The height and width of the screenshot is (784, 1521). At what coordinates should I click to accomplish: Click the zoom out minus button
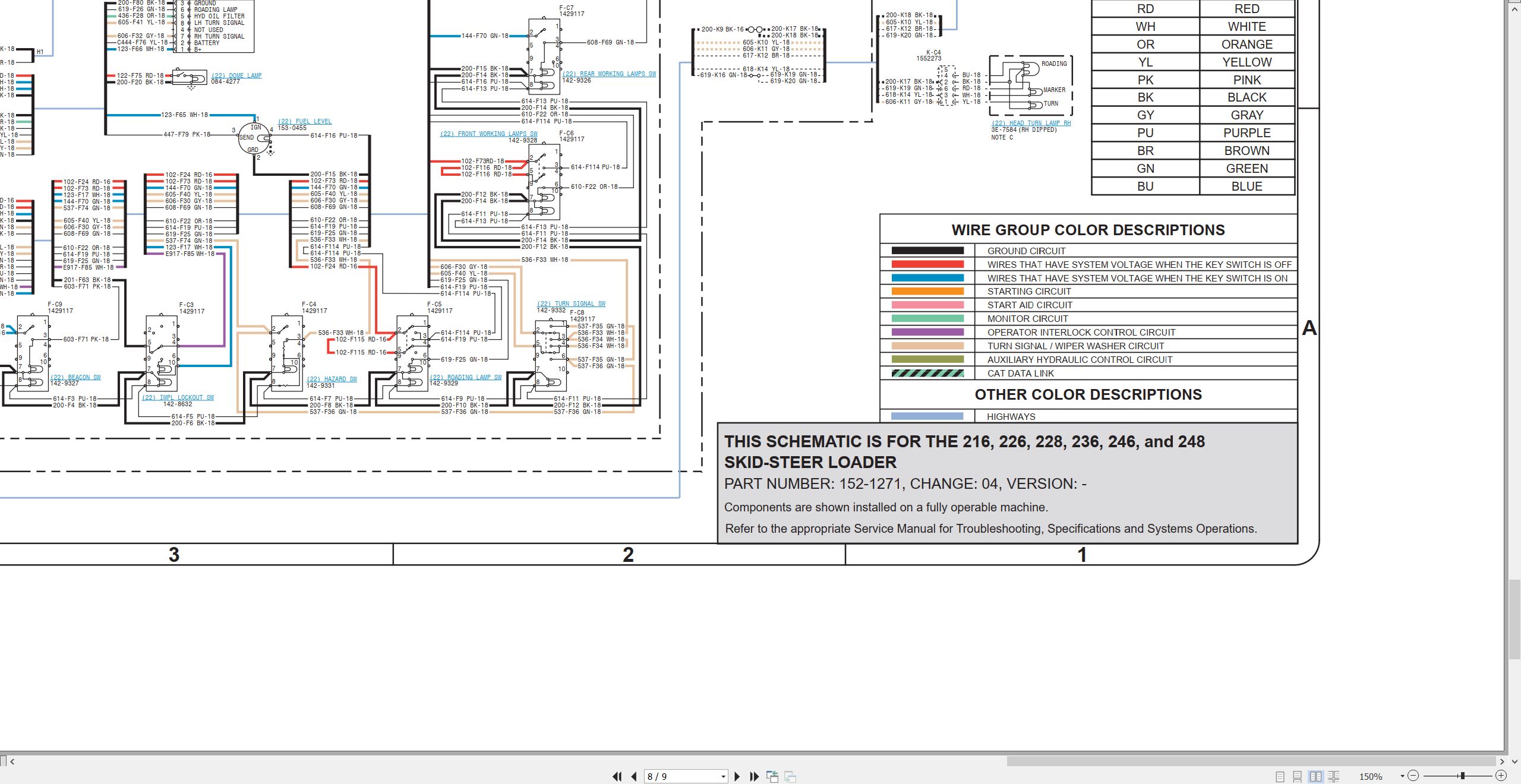tap(1413, 776)
